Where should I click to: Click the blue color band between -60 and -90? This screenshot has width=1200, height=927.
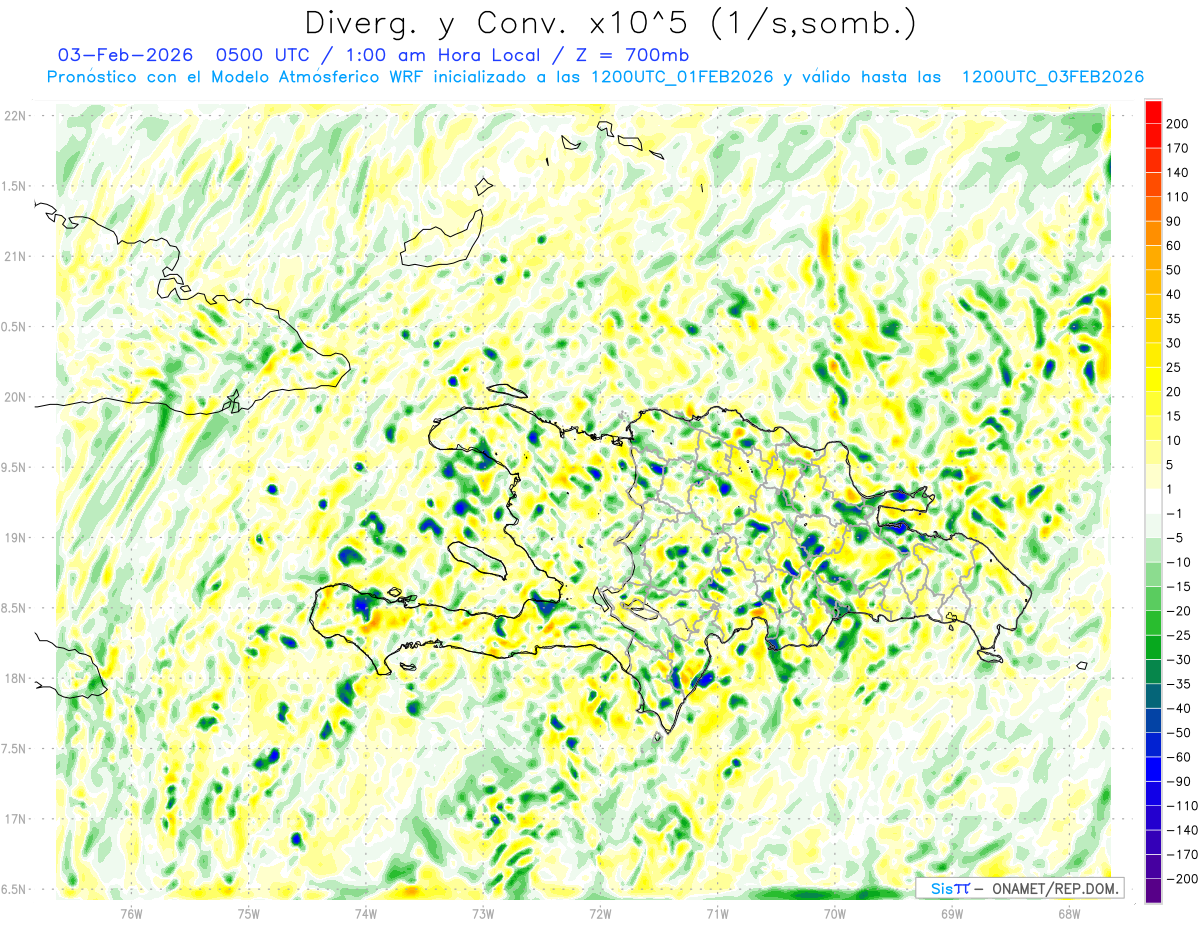(x=1153, y=769)
